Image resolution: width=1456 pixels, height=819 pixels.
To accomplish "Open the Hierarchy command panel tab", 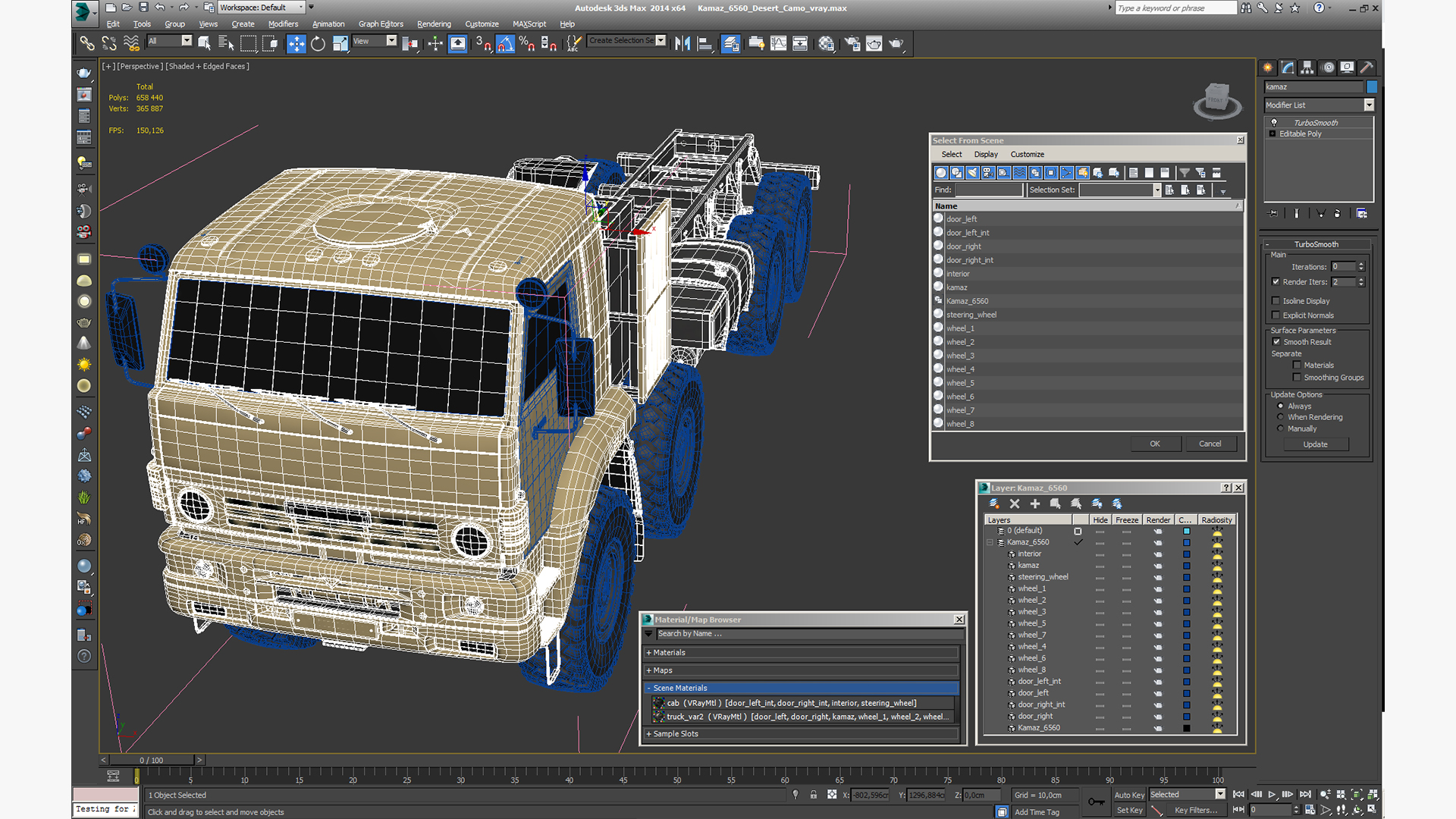I will pyautogui.click(x=1307, y=67).
